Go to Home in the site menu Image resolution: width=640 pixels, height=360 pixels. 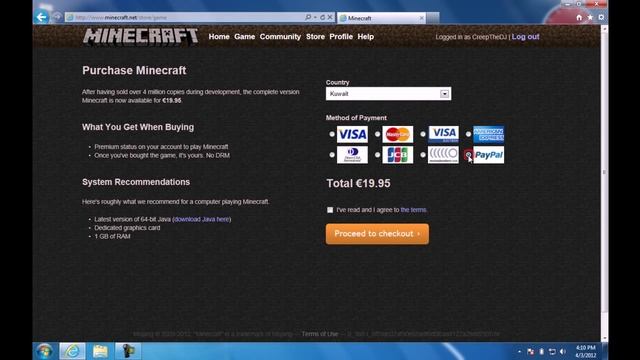[219, 37]
